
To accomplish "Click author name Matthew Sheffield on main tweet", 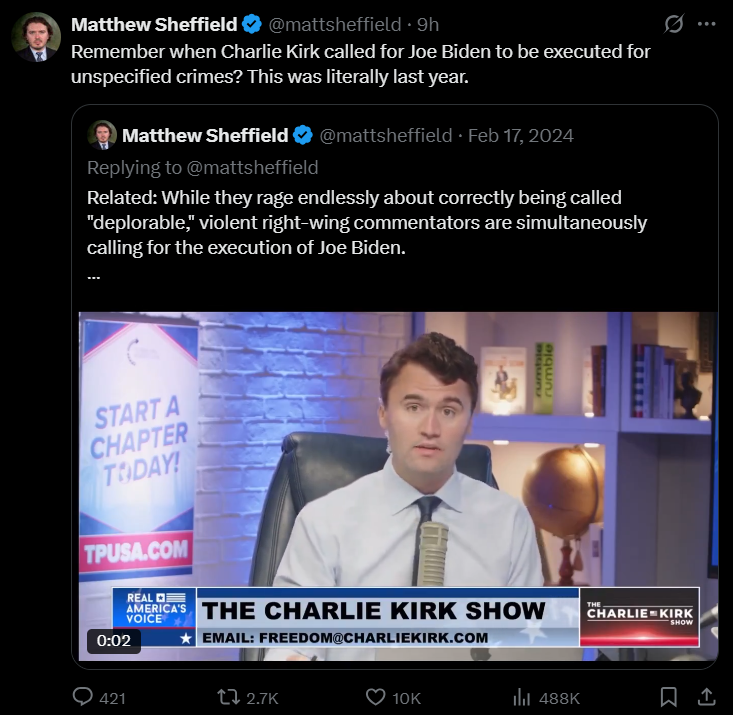I will point(154,24).
